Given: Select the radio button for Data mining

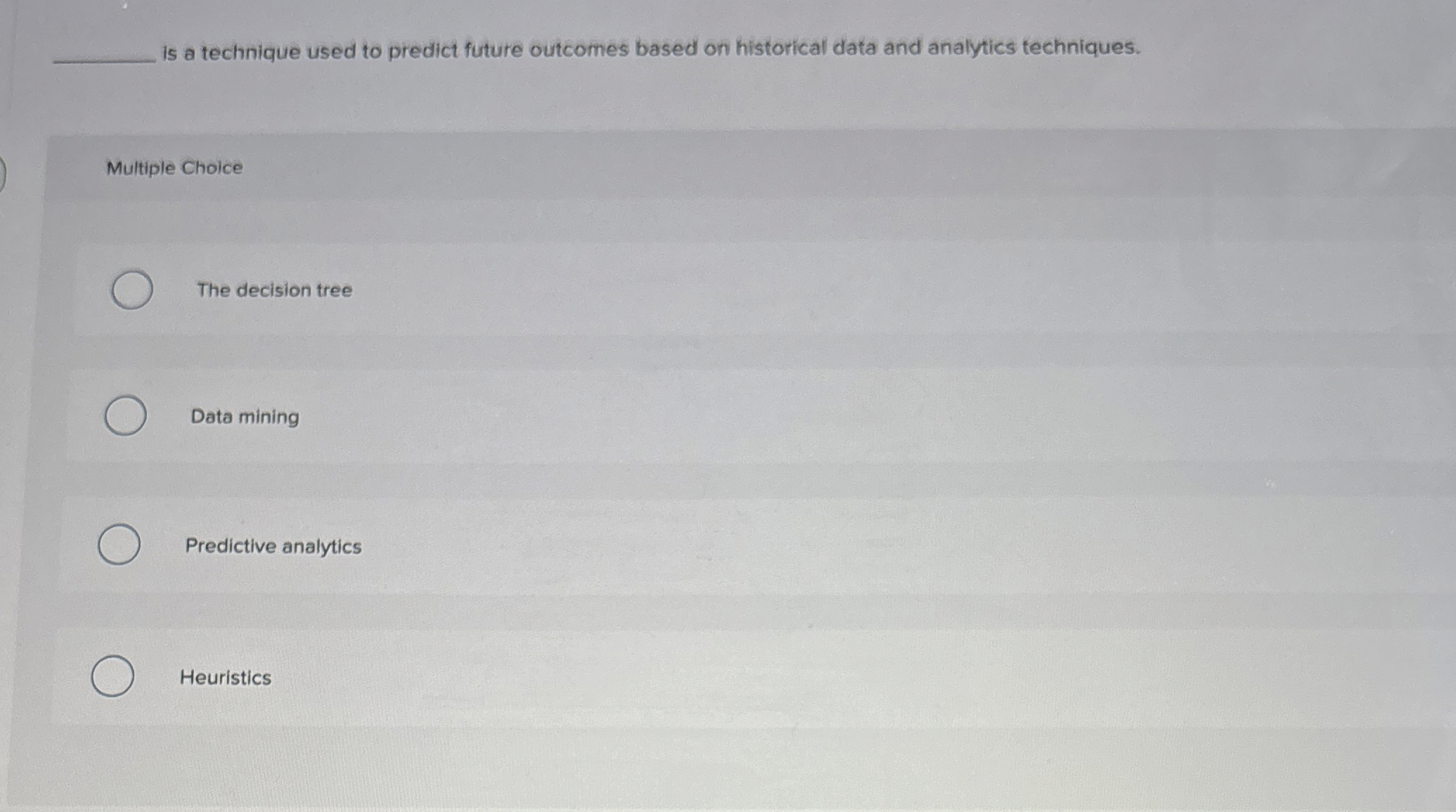Looking at the screenshot, I should pyautogui.click(x=125, y=415).
